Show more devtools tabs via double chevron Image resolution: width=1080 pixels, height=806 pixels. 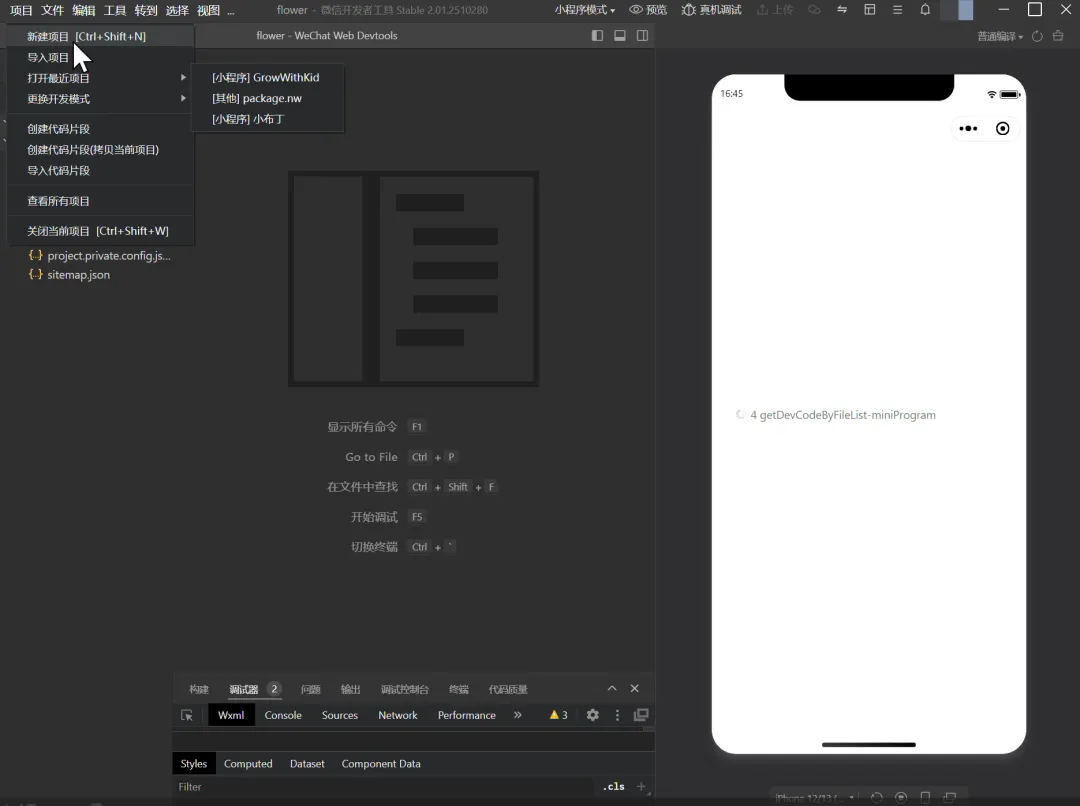(x=517, y=715)
